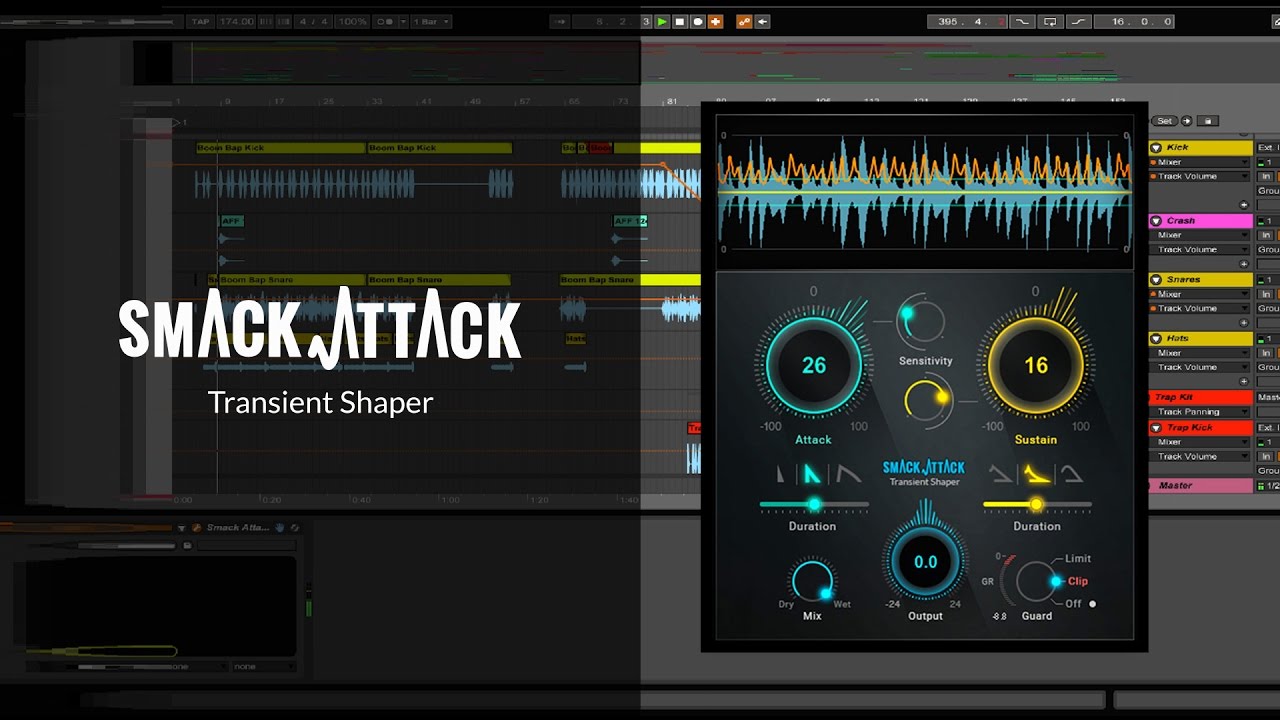Start playback with the green Play button

(x=662, y=21)
